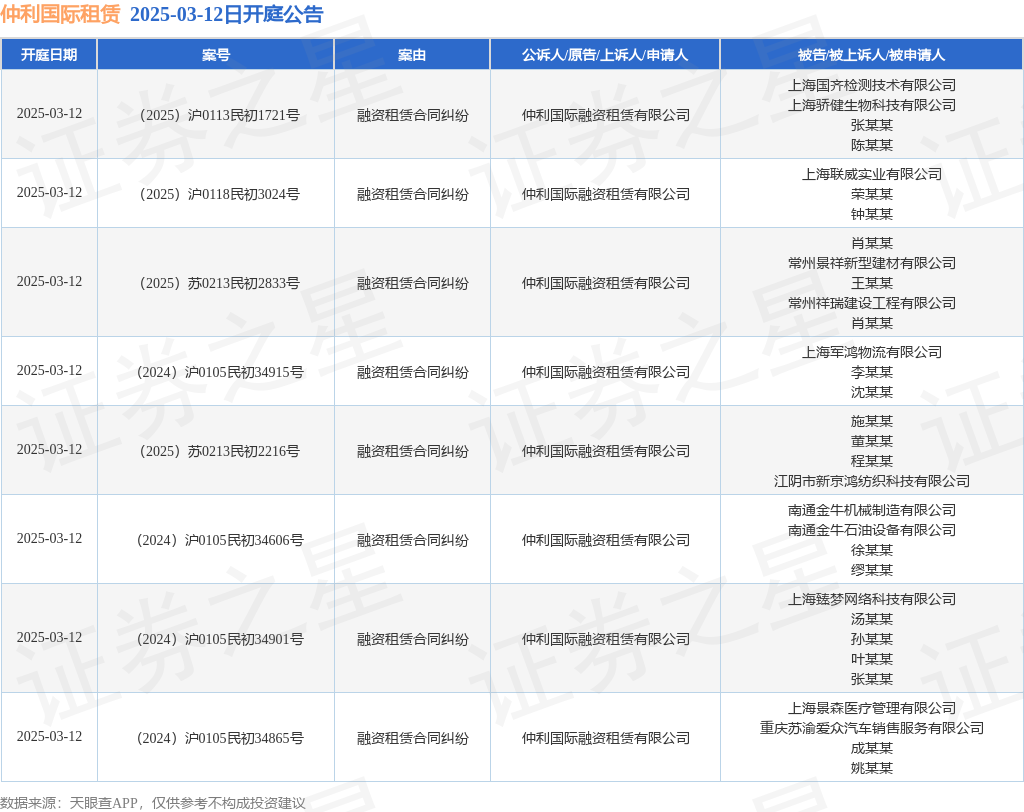Click defendant 荣某某
Screen dimensions: 1024x812
[872, 194]
